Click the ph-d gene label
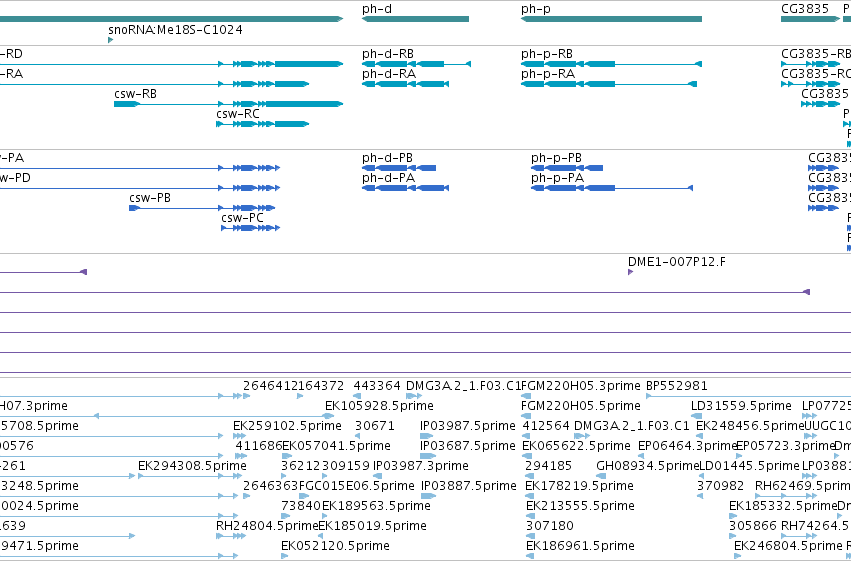The image size is (851, 561). pyautogui.click(x=377, y=9)
